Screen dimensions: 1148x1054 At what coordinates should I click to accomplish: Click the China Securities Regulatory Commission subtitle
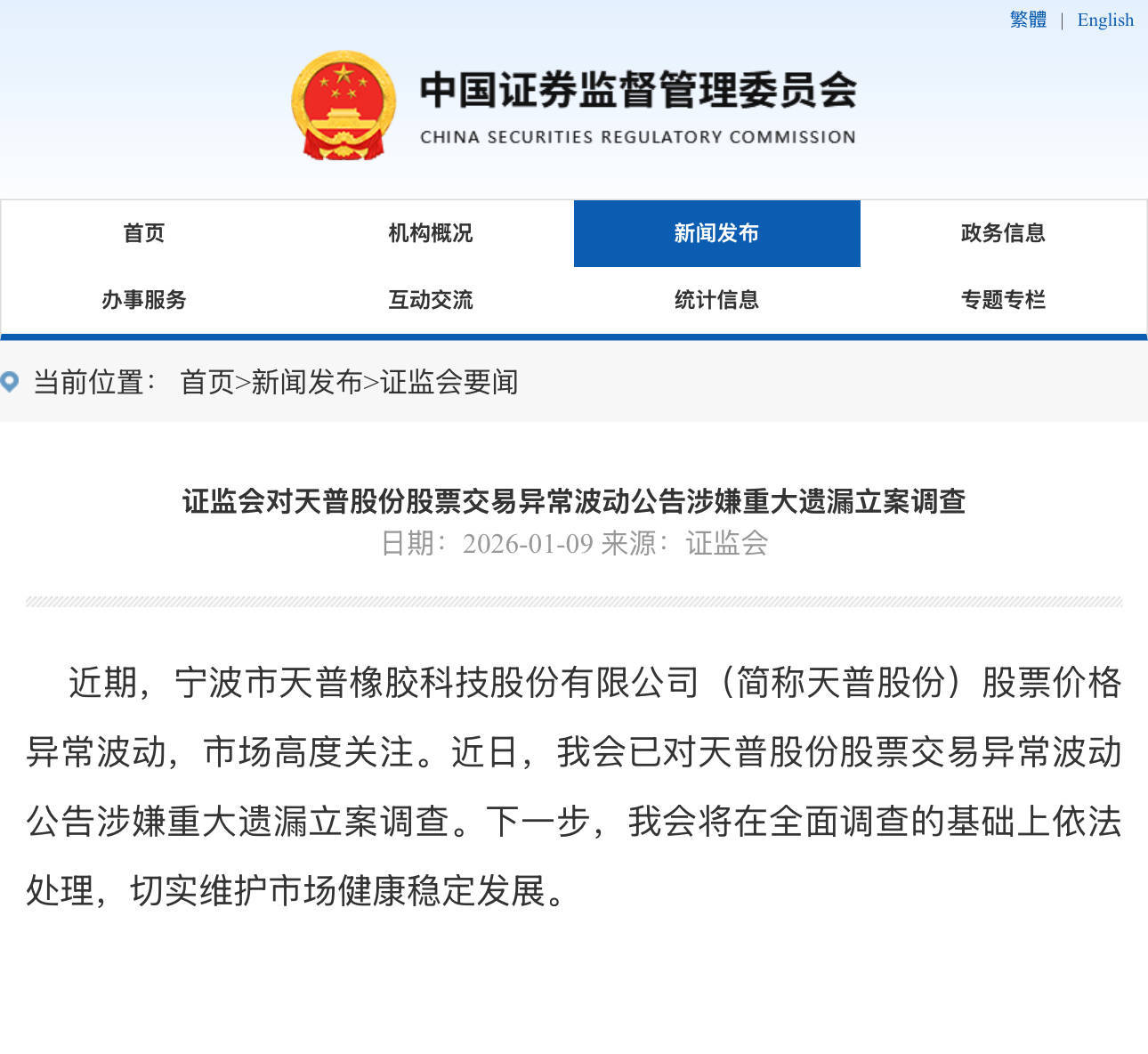tap(637, 137)
